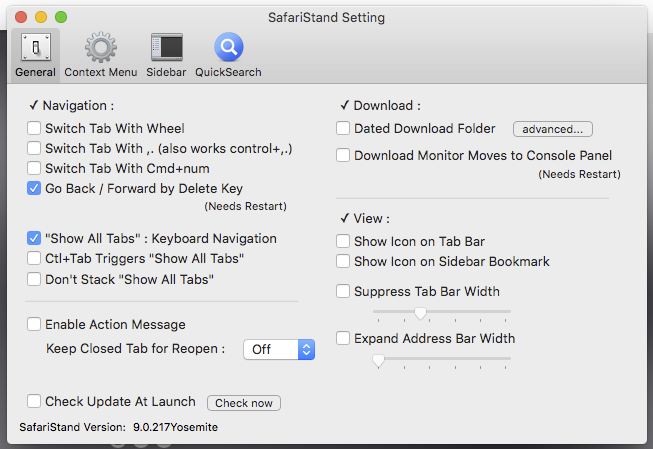Click the advanced... button
The image size is (653, 449).
click(553, 129)
